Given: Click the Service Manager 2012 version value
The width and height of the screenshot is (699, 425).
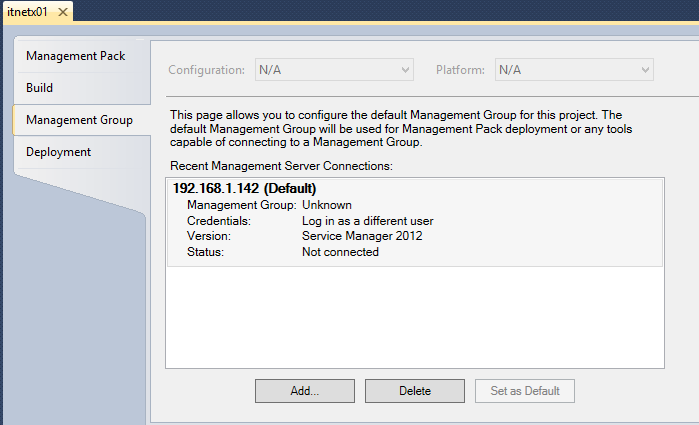Looking at the screenshot, I should coord(362,236).
